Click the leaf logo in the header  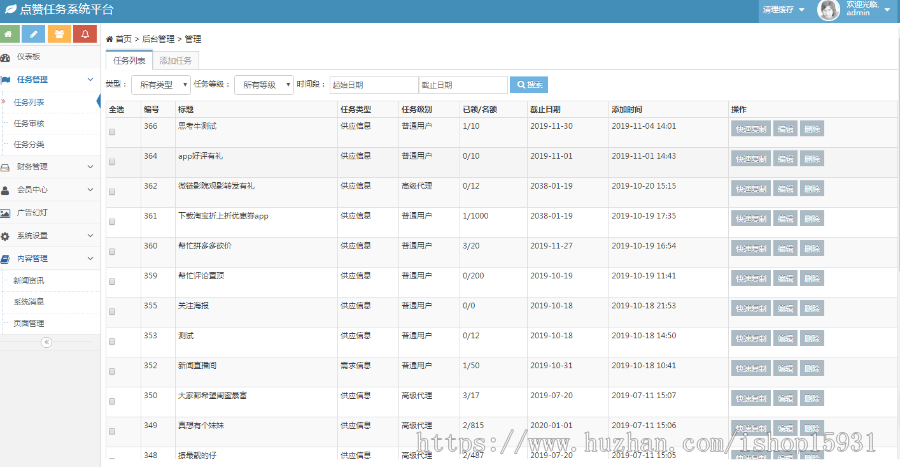point(9,9)
